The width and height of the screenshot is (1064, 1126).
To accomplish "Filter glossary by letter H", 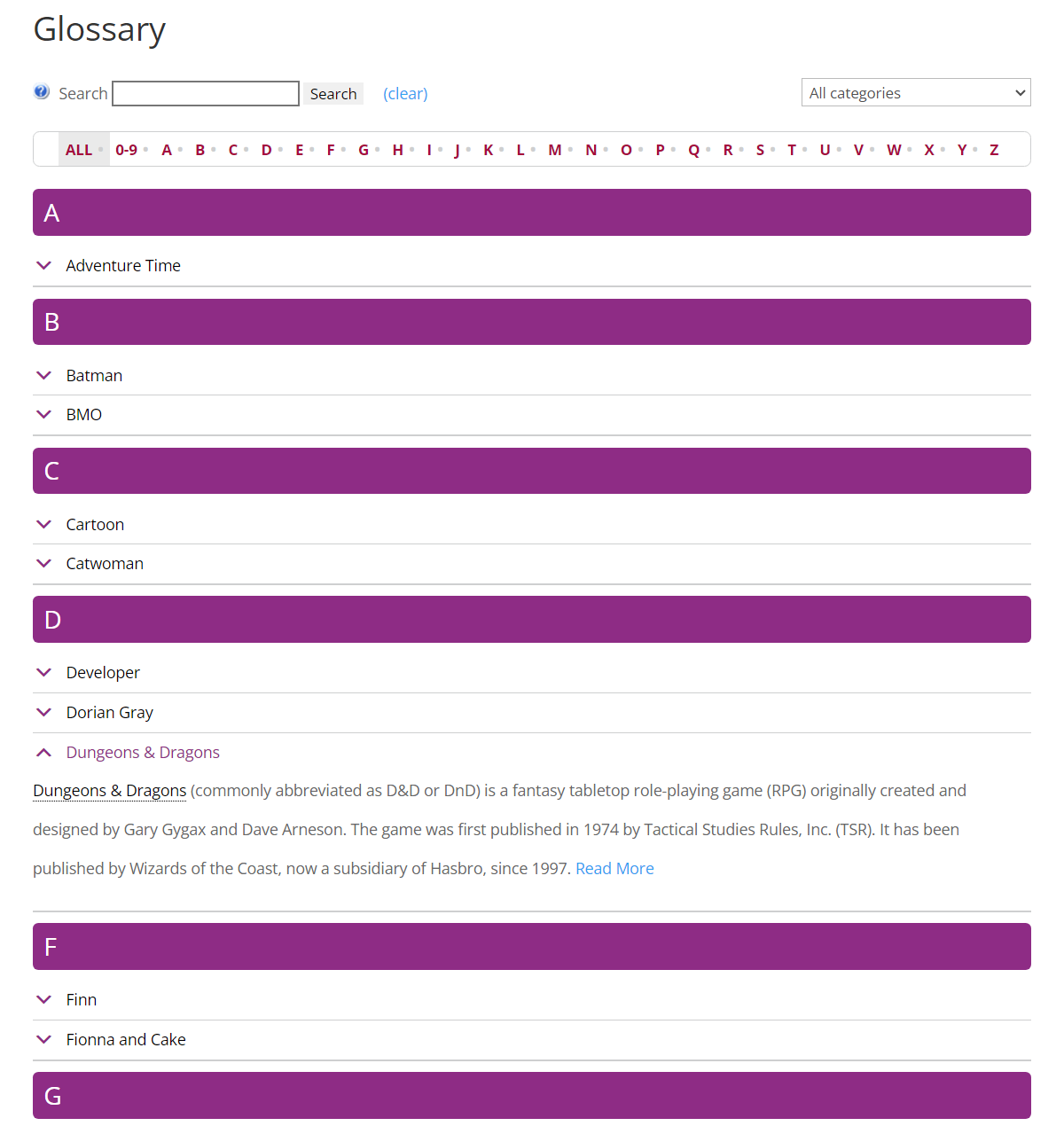I will (x=398, y=150).
